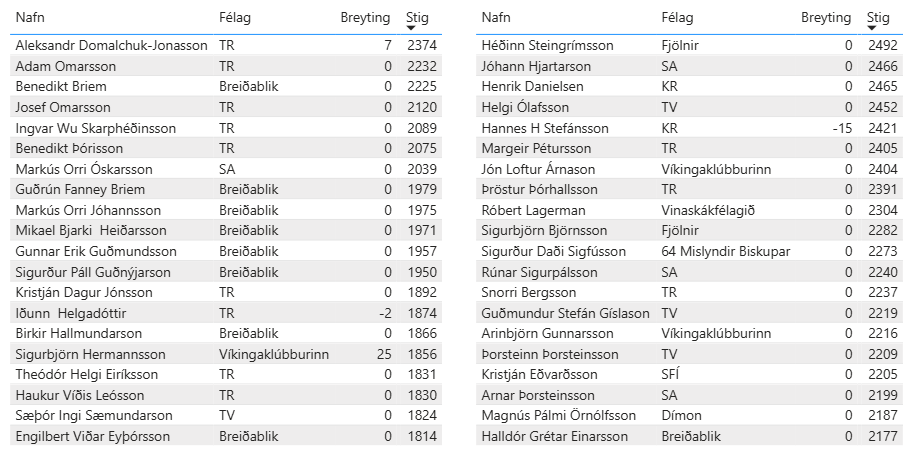This screenshot has width=912, height=454.
Task: Click the Breyting header in the Aleksandr table
Action: click(x=366, y=18)
